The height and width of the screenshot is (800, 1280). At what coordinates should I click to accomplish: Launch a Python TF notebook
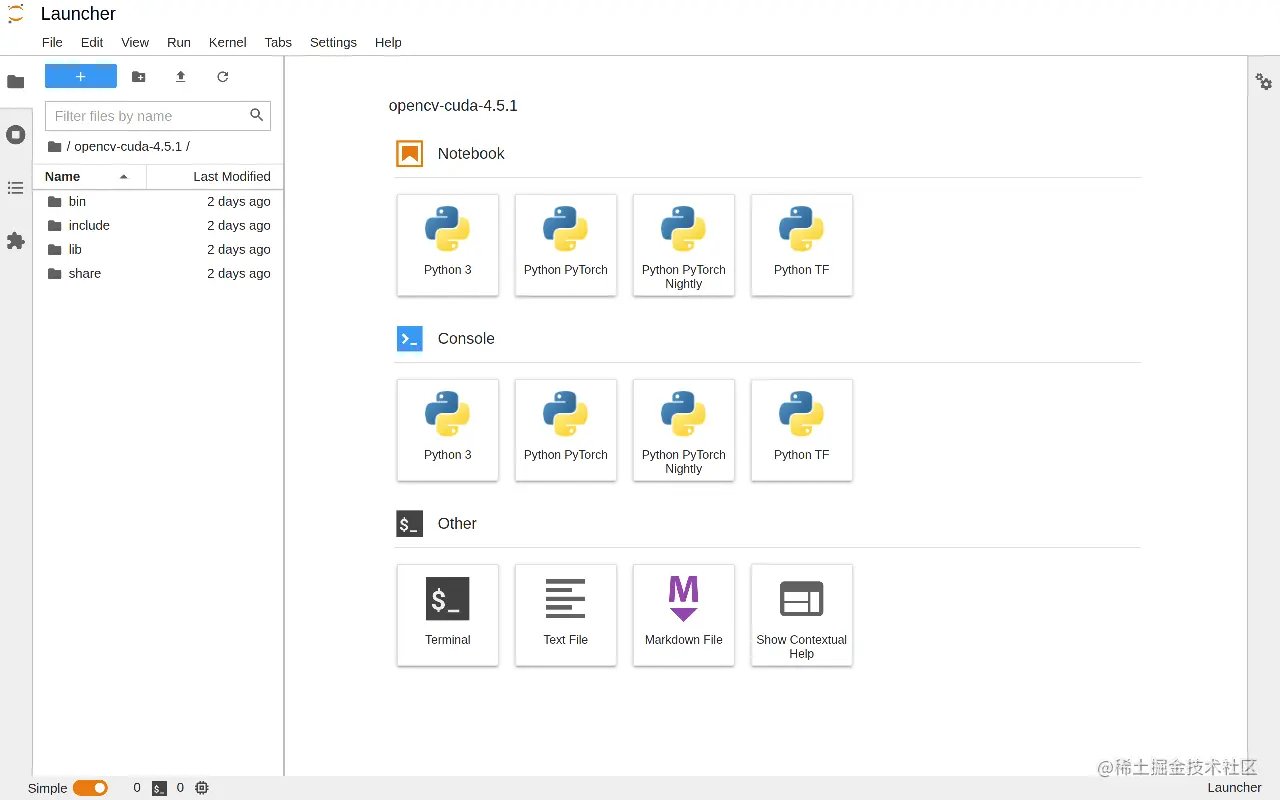(802, 245)
